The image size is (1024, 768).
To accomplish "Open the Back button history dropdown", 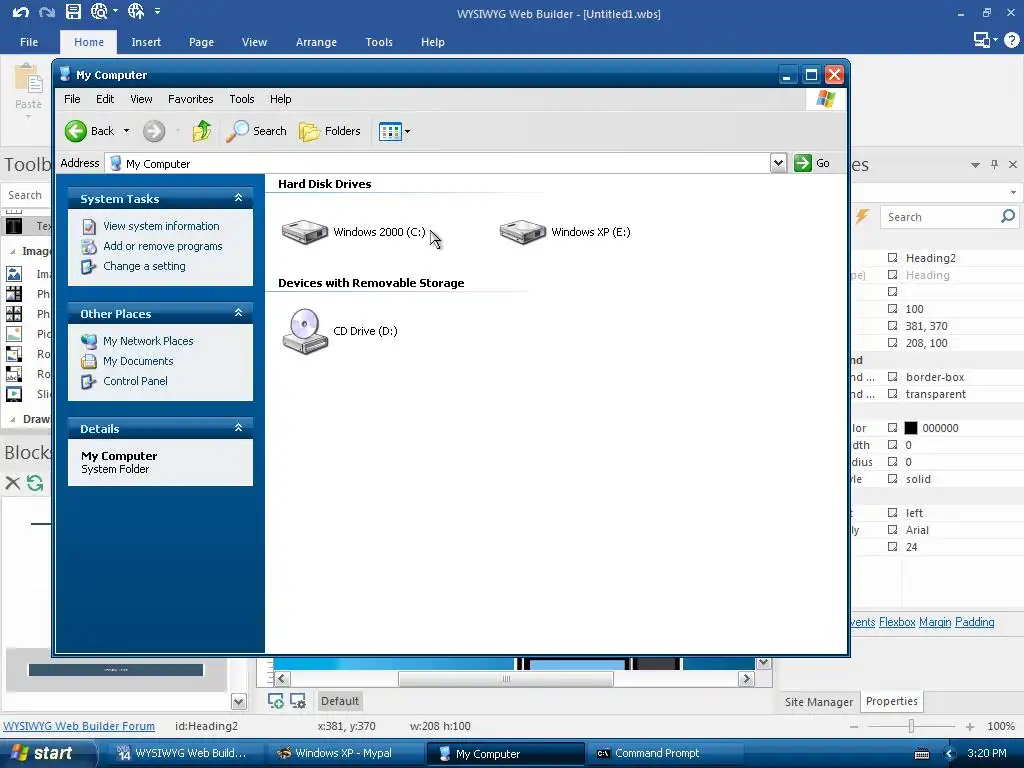I will tap(126, 131).
